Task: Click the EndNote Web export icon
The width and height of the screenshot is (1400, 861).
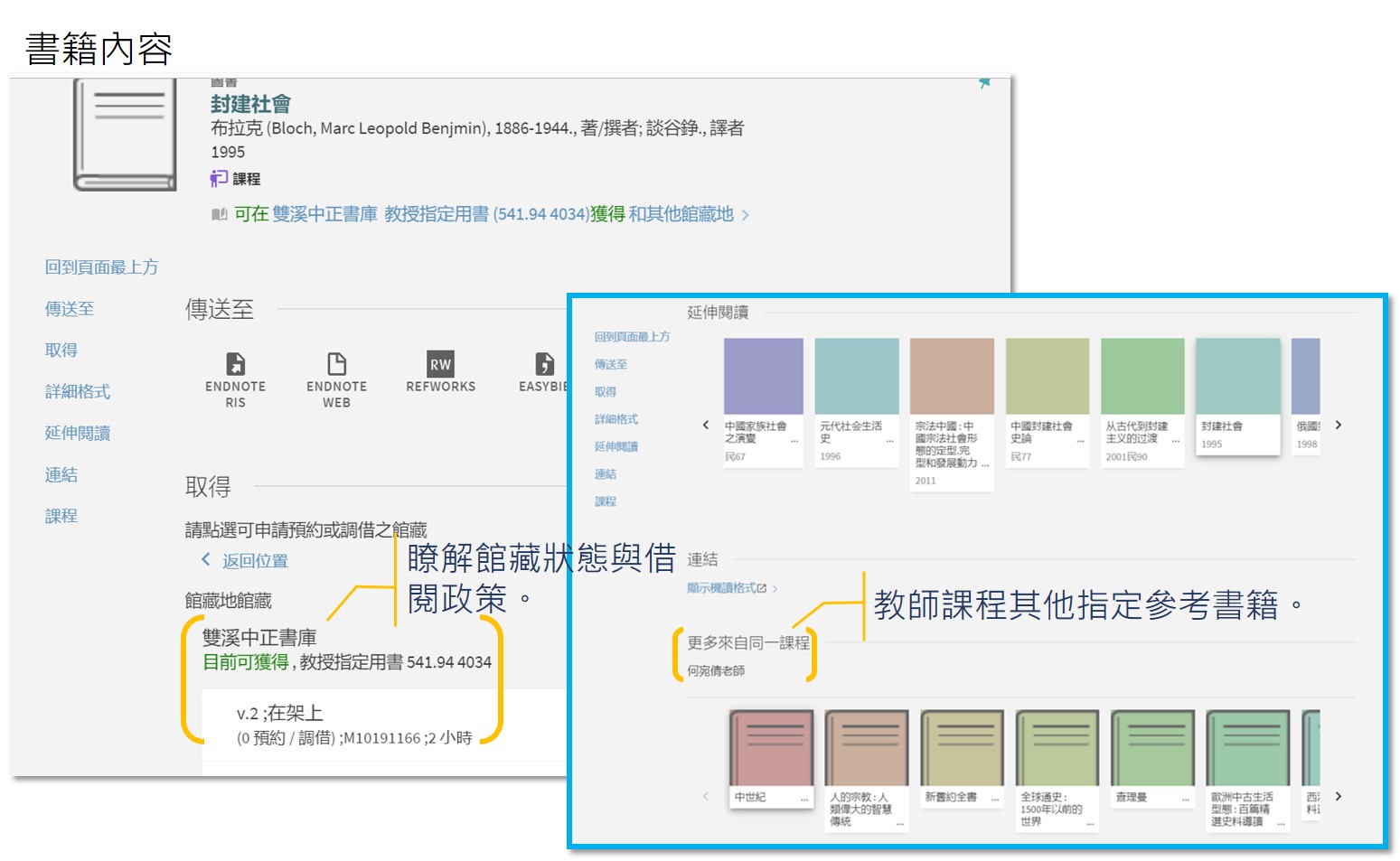Action: click(x=336, y=364)
